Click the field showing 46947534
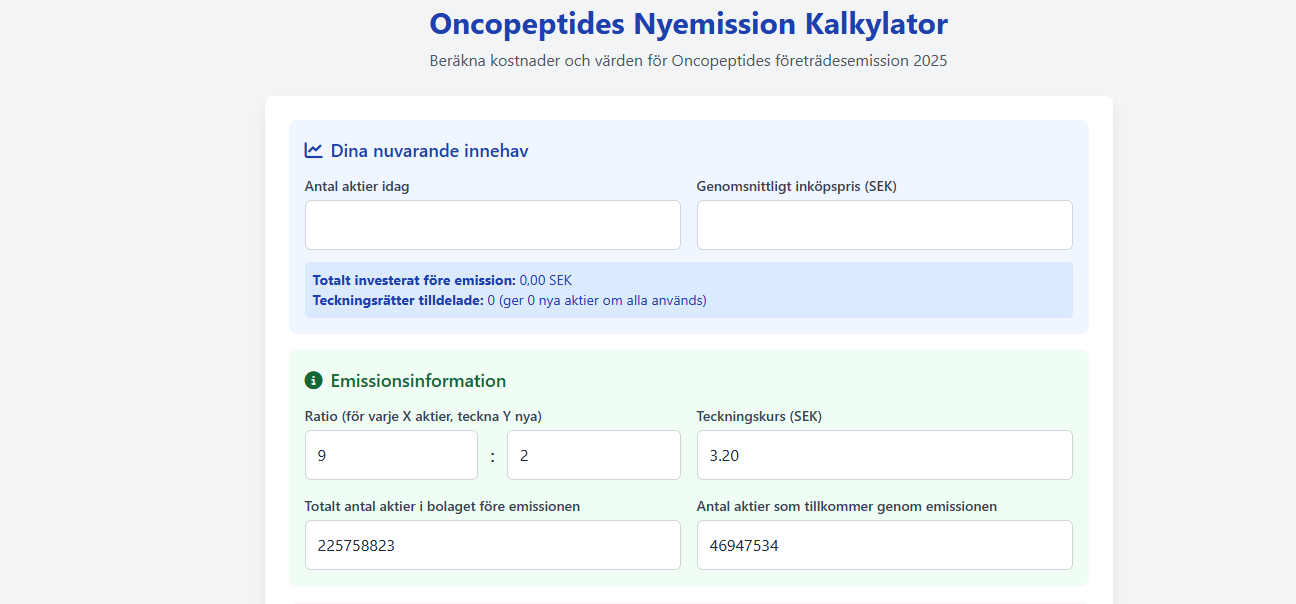Viewport: 1296px width, 604px height. click(885, 545)
